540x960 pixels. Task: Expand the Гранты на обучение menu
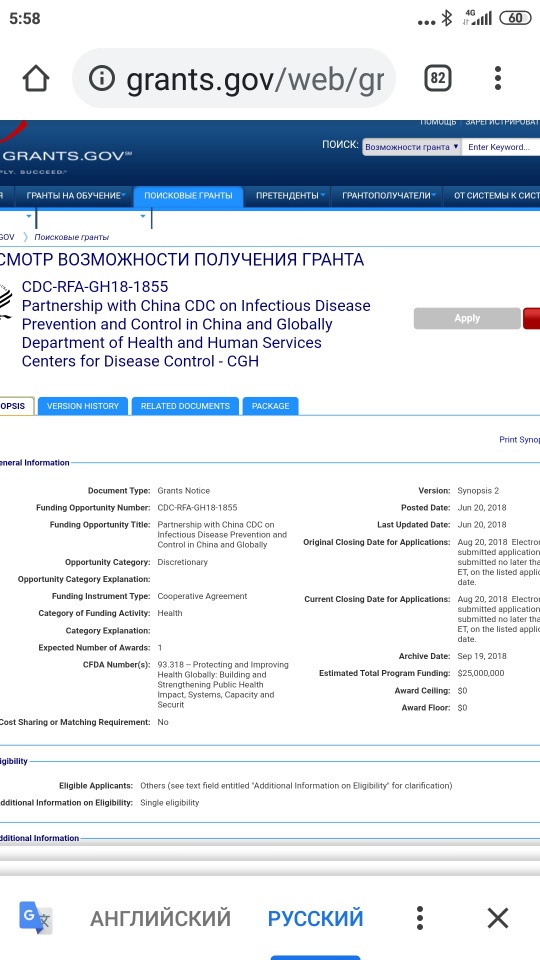click(76, 196)
